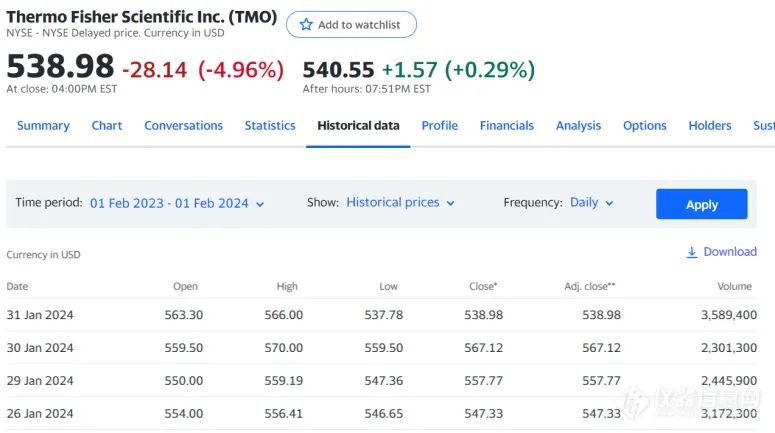The width and height of the screenshot is (775, 433).
Task: Open the Holders tab
Action: pos(710,126)
